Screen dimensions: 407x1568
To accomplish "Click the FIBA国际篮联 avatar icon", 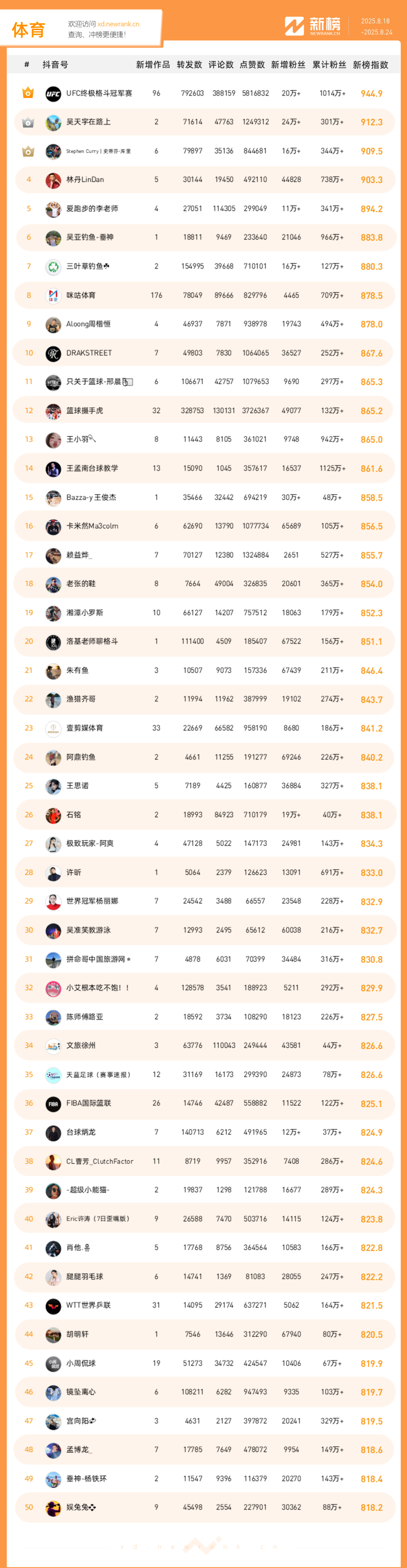I will [54, 1104].
